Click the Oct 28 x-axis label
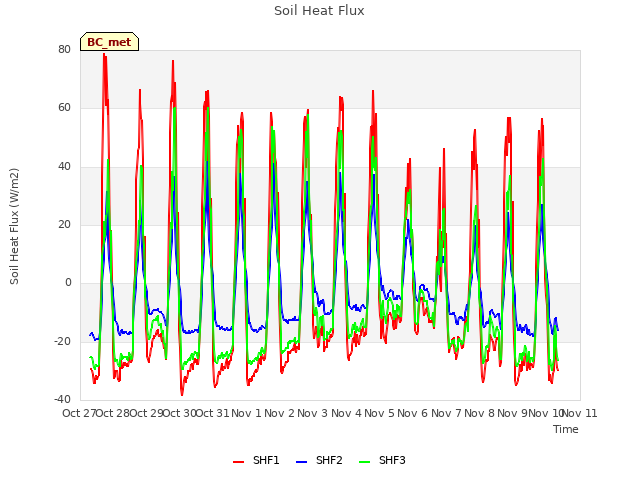640x480 pixels. [x=113, y=413]
